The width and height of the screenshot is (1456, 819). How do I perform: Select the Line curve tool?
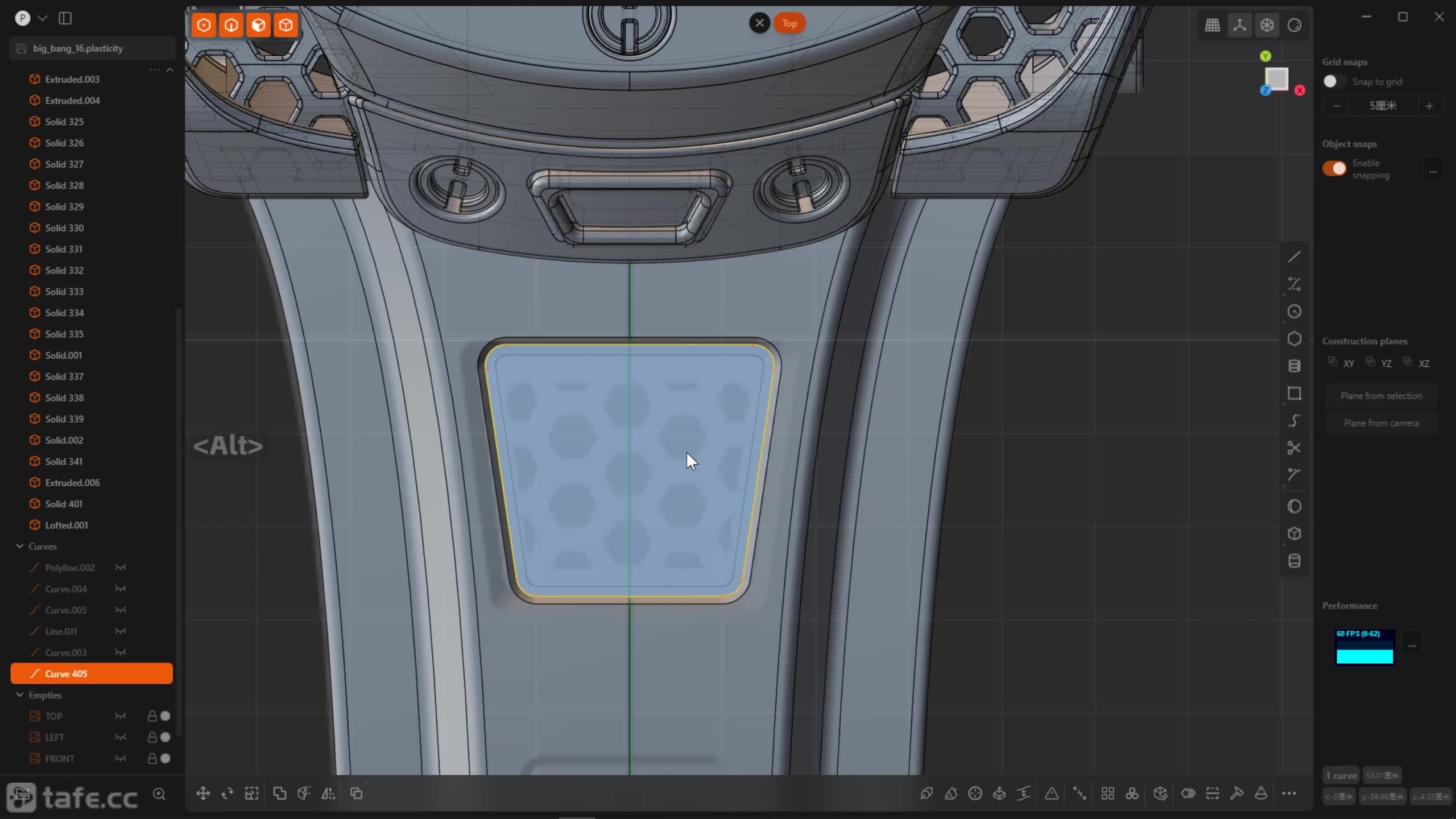(1294, 257)
